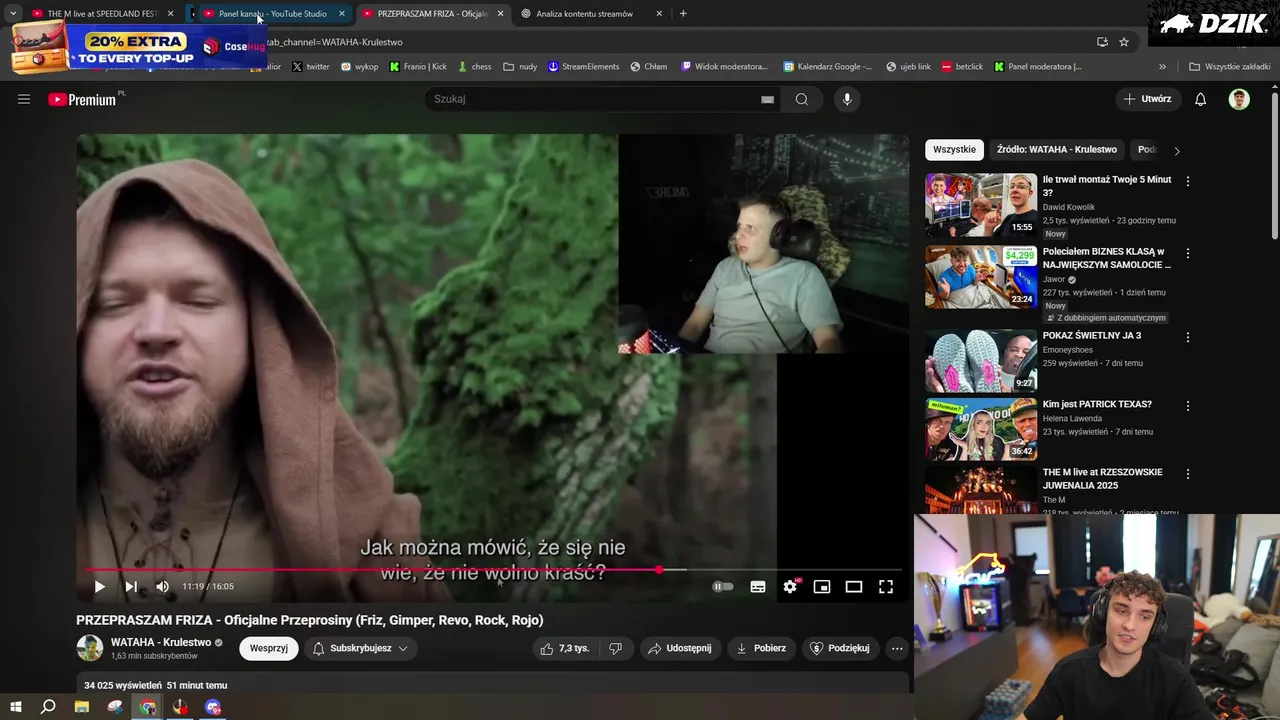Switch to miniplayer mode
This screenshot has width=1280, height=720.
pos(822,587)
